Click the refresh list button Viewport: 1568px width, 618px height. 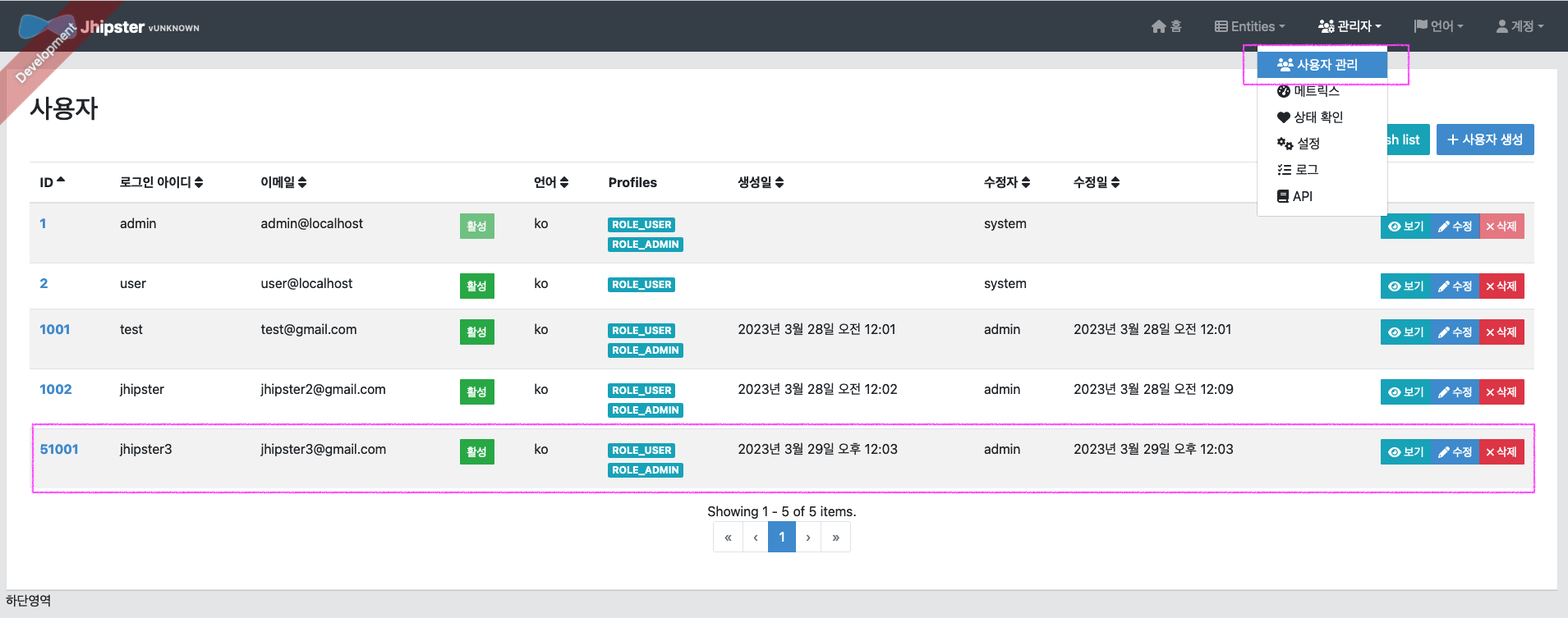[1408, 140]
